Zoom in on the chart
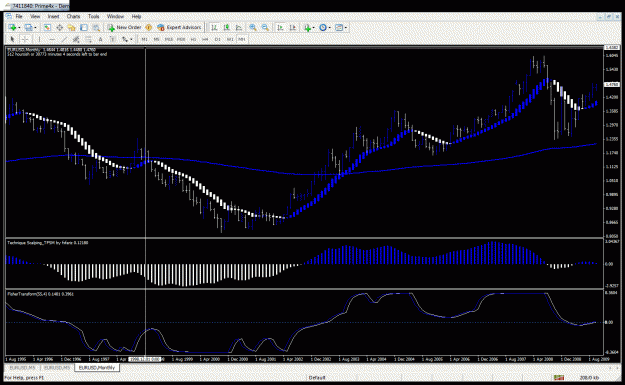625x385 pixels. [253, 28]
